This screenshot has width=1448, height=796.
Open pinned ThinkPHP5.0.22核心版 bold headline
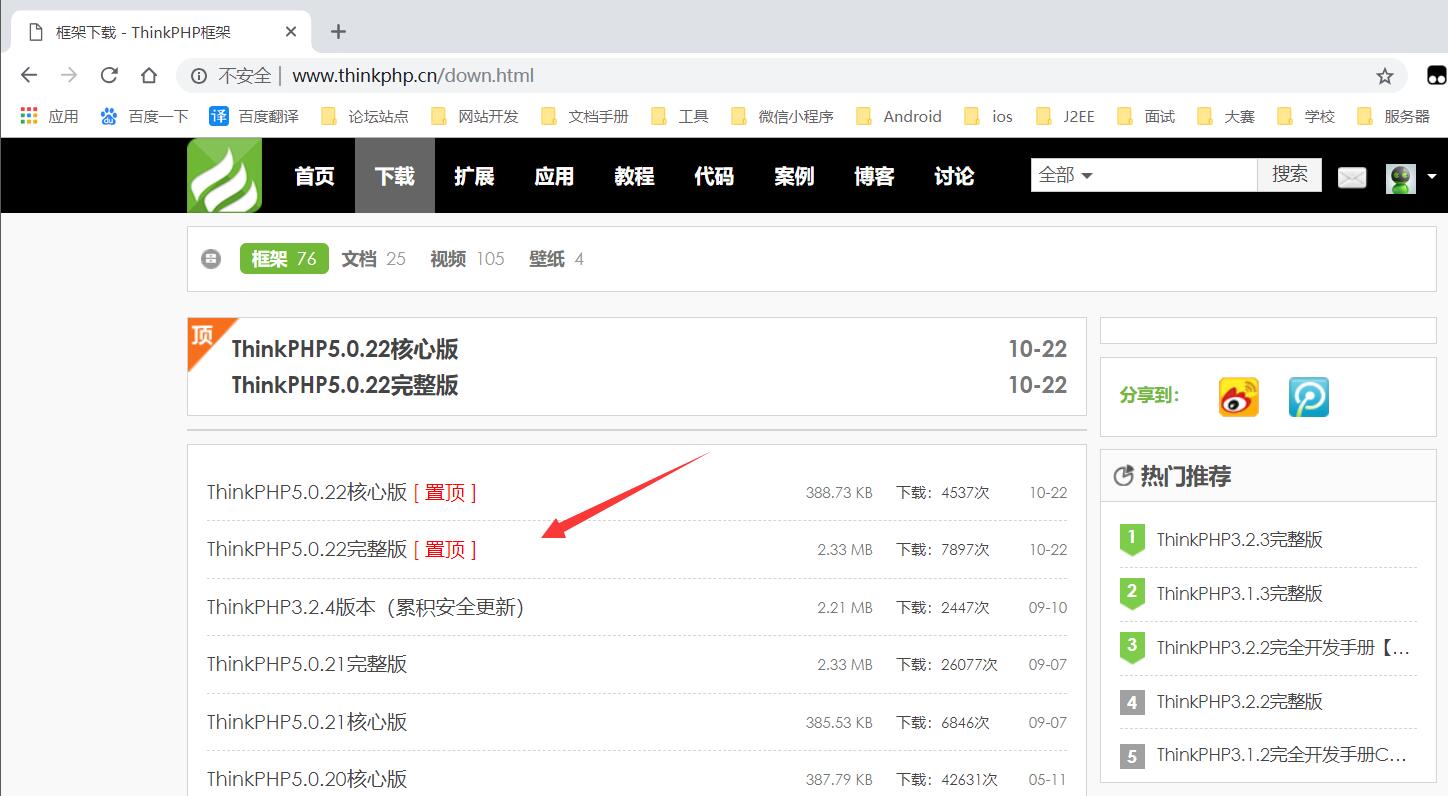click(x=345, y=349)
